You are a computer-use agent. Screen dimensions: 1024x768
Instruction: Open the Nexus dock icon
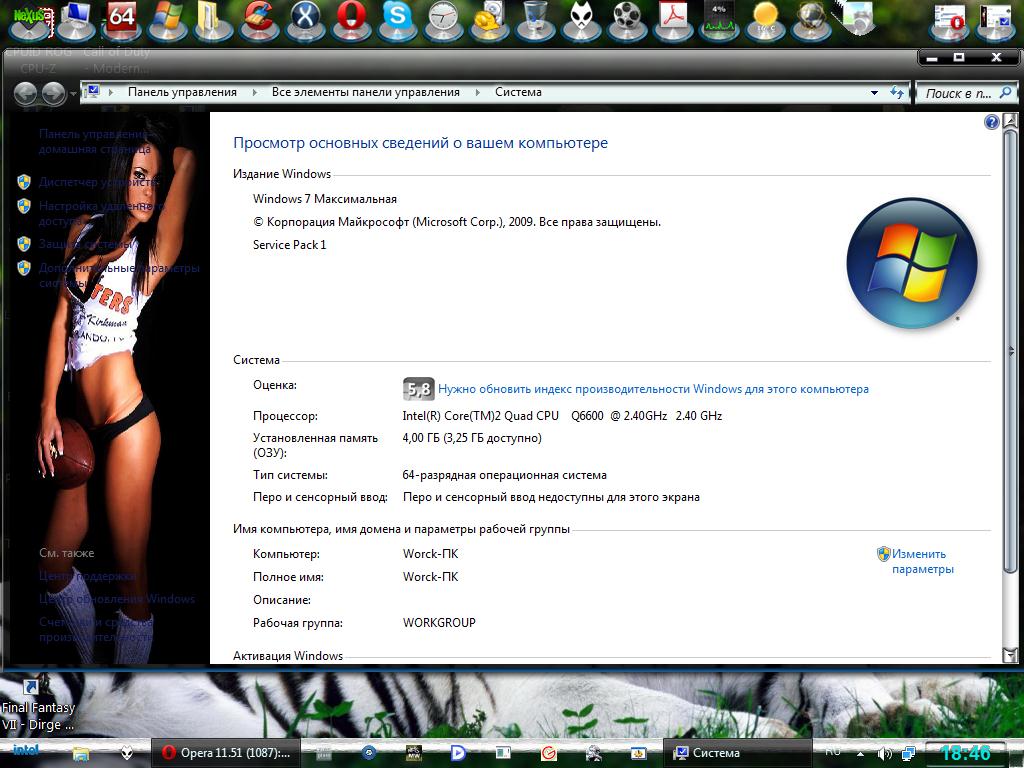click(28, 21)
